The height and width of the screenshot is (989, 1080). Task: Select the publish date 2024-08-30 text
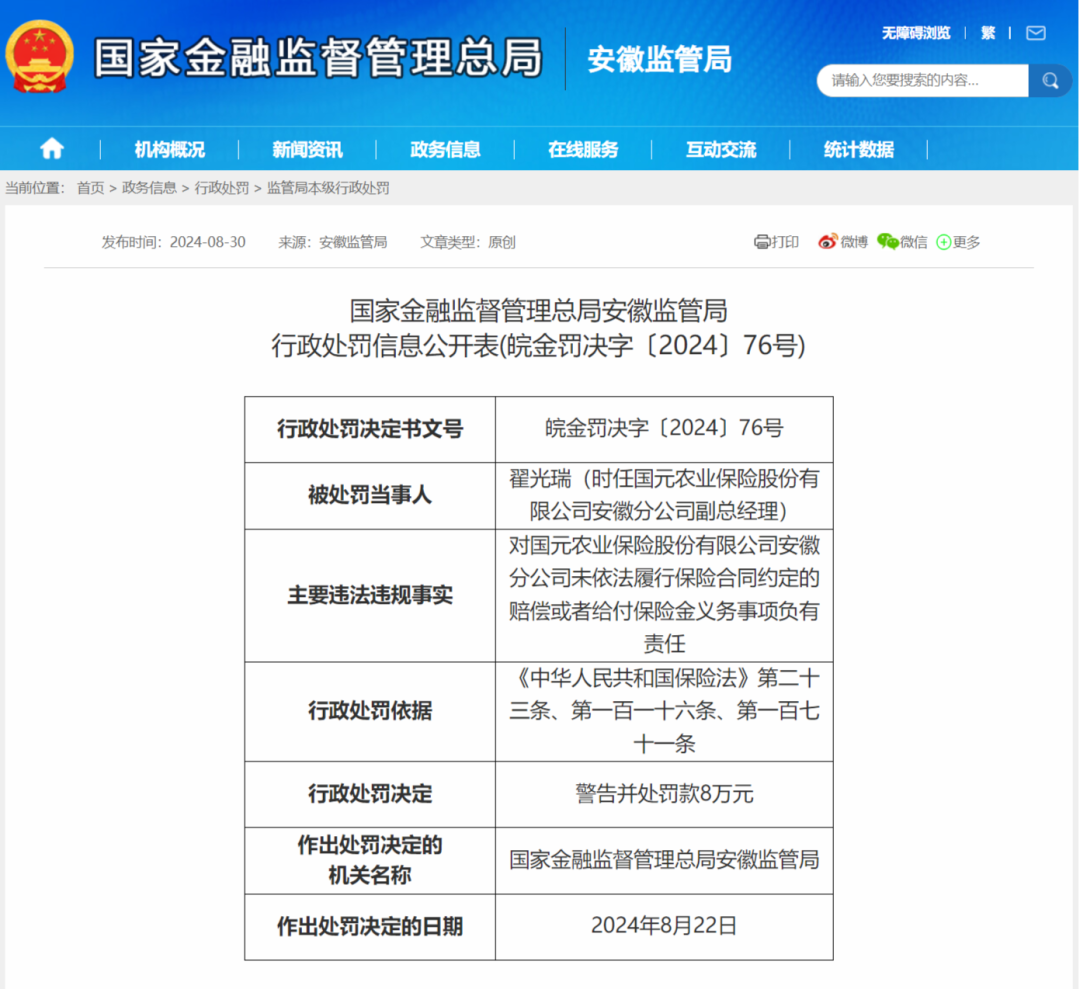point(207,242)
